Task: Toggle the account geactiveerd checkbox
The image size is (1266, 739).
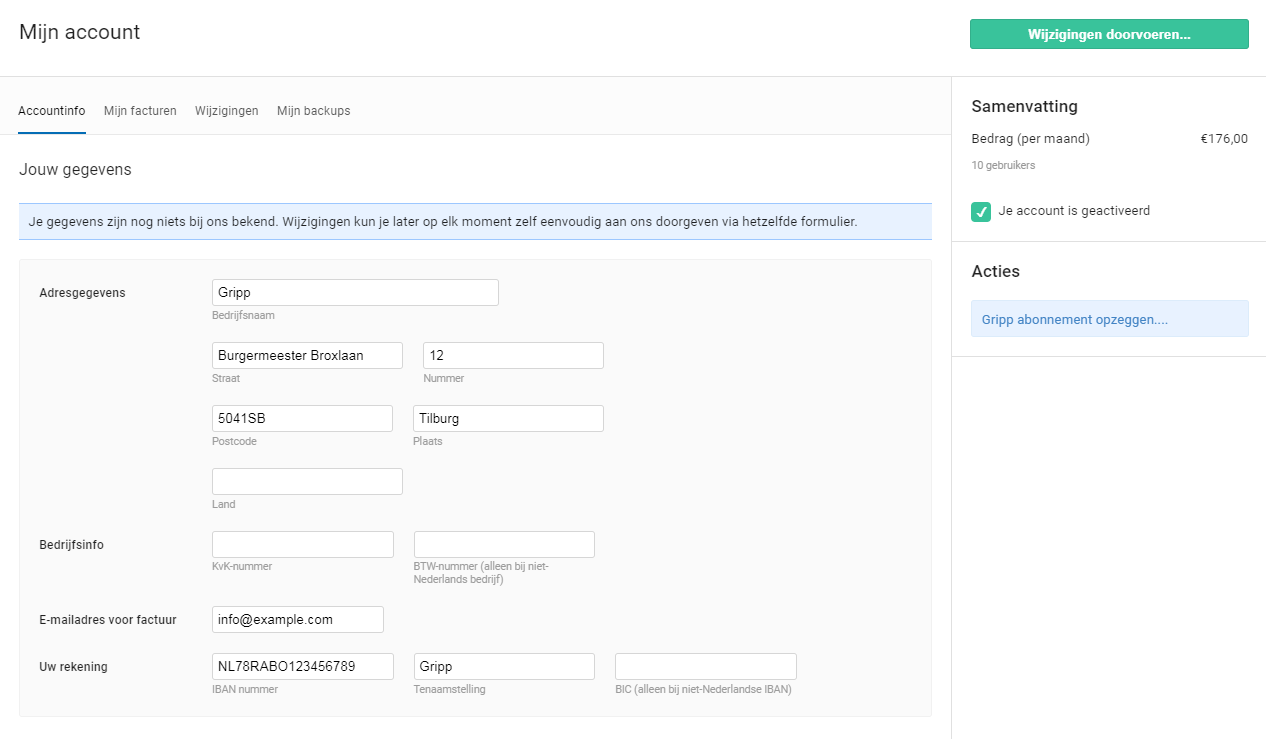Action: [981, 212]
